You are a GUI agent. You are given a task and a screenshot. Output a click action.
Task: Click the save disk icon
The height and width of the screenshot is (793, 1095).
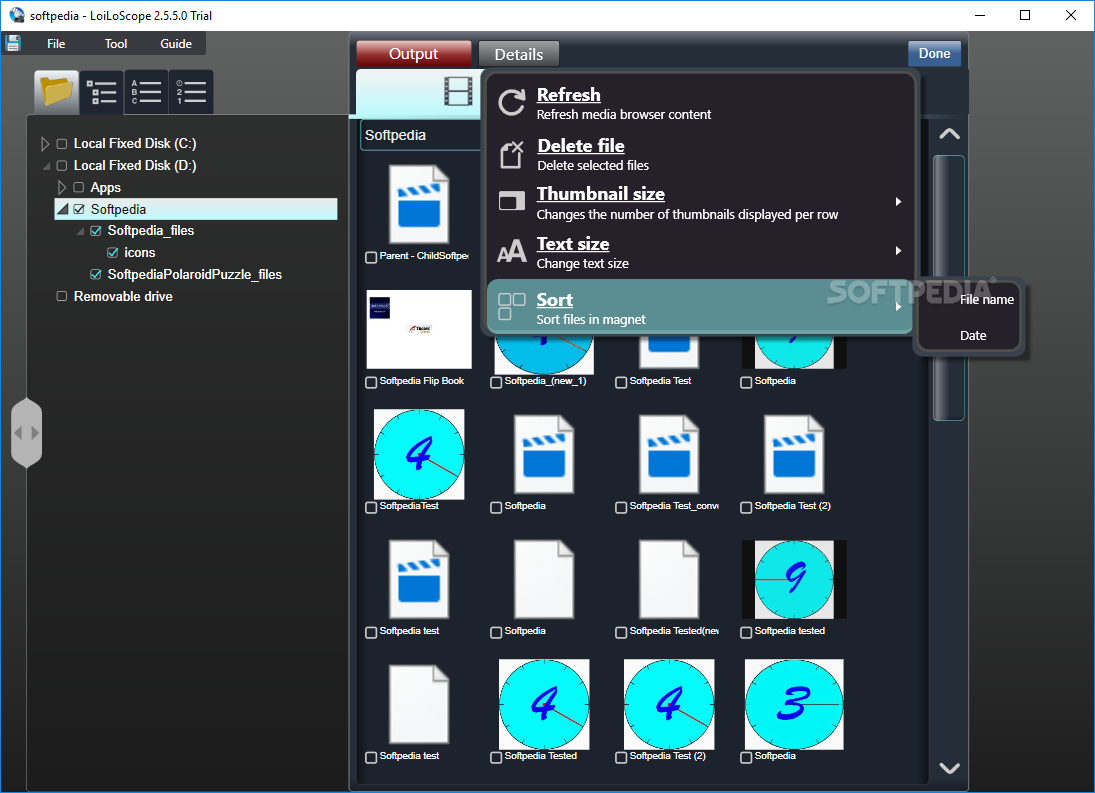point(13,43)
